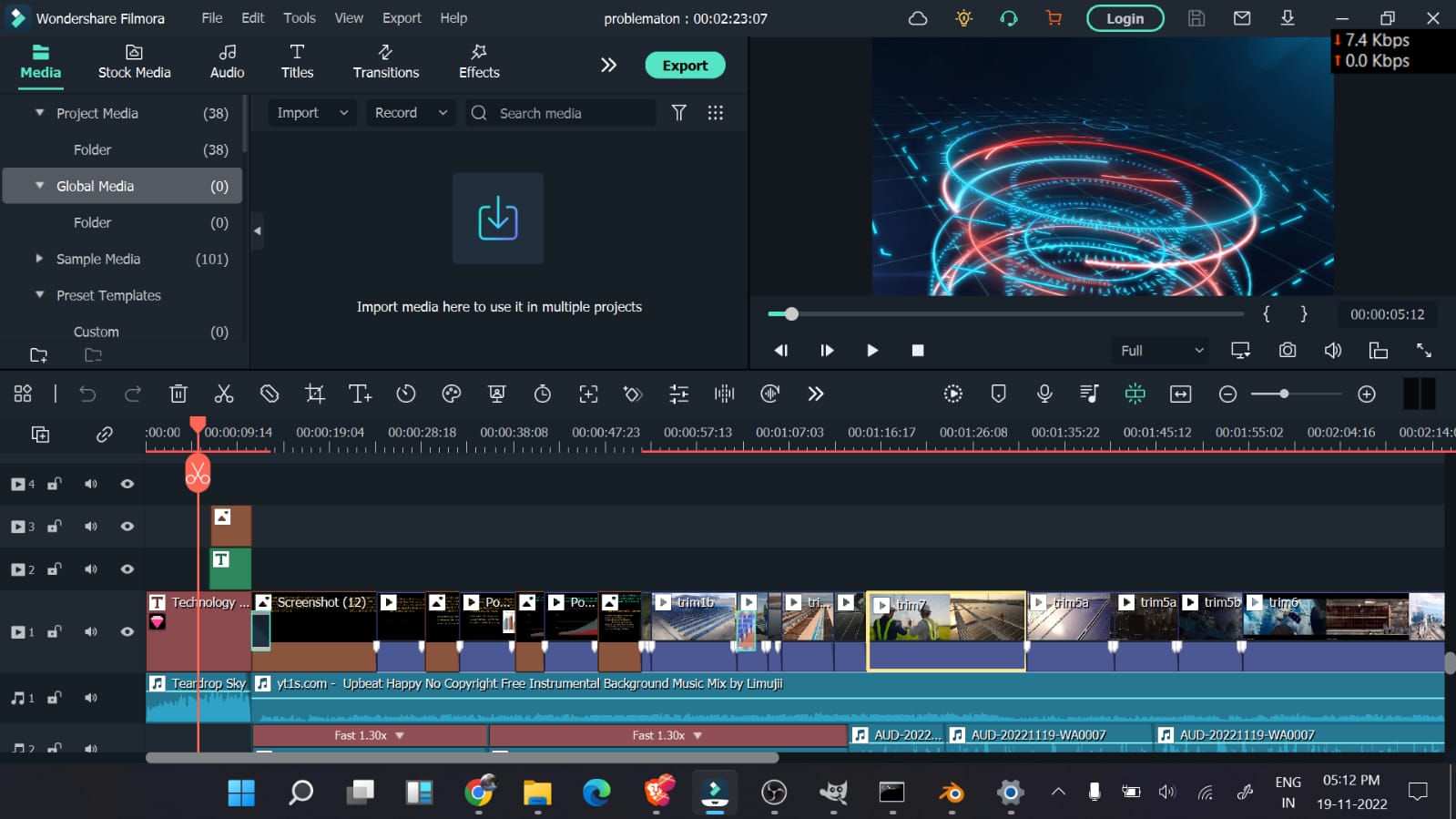Image resolution: width=1456 pixels, height=819 pixels.
Task: Click the Audio adjust sliders icon
Action: 679,394
